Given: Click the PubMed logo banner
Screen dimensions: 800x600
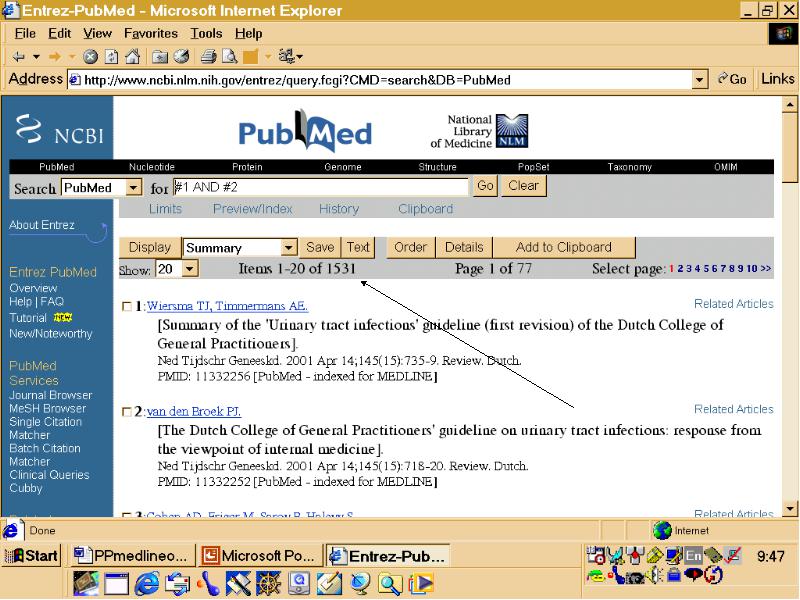Looking at the screenshot, I should pos(305,131).
